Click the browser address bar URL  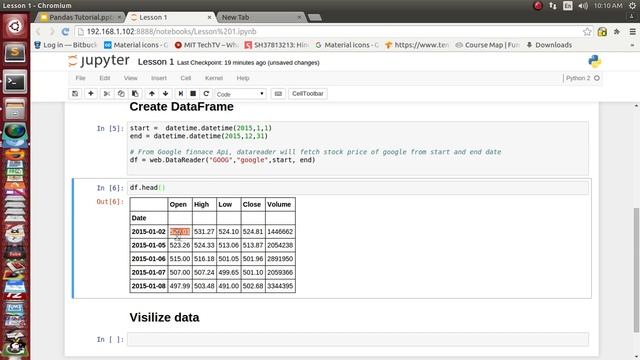click(171, 31)
